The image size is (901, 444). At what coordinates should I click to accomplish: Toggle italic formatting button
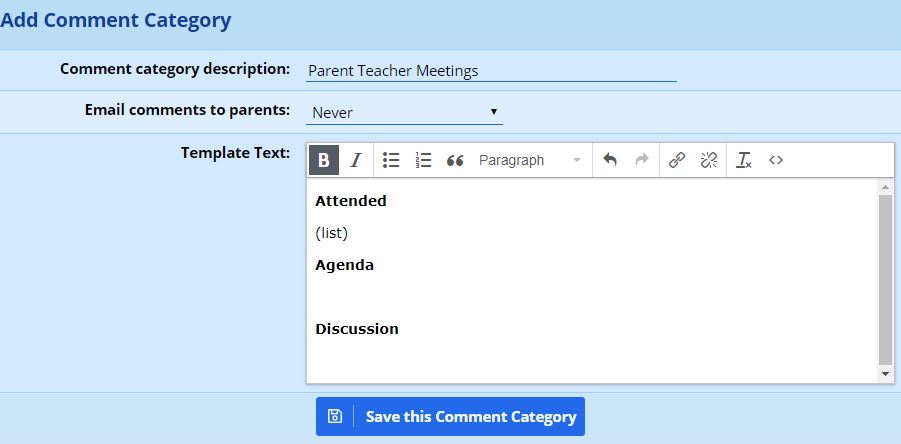[355, 160]
